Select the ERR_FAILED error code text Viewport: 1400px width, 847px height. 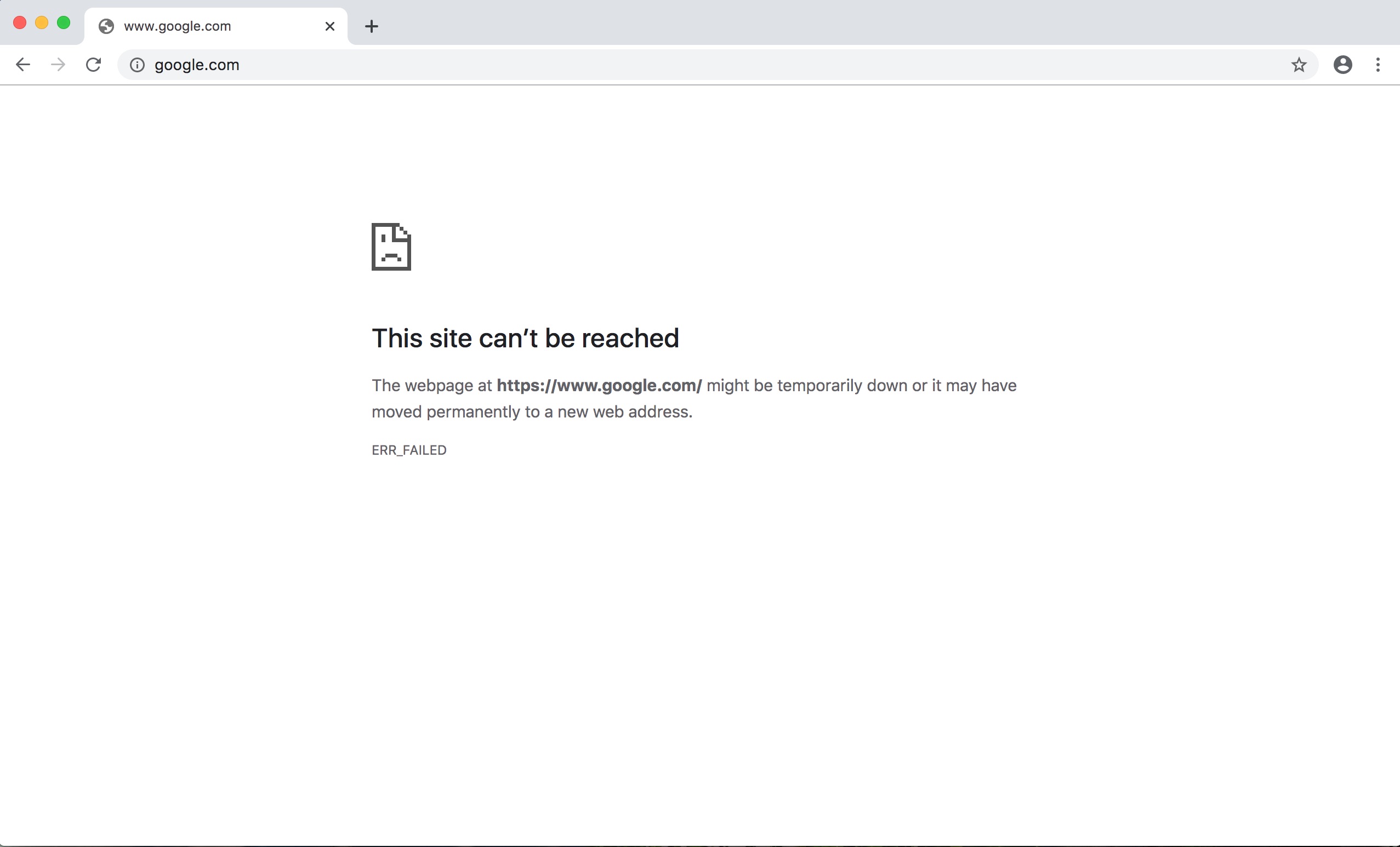(x=408, y=450)
